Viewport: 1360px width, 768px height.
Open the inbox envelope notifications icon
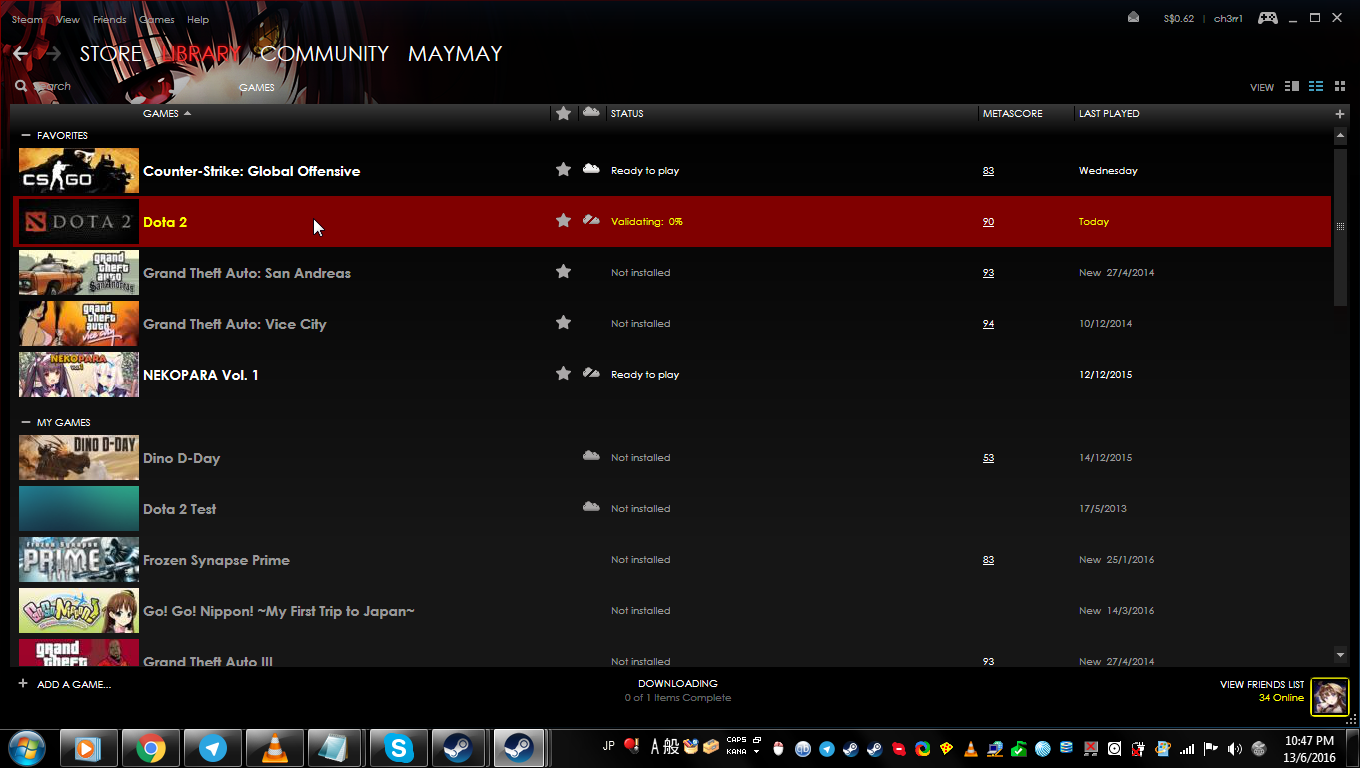1133,17
